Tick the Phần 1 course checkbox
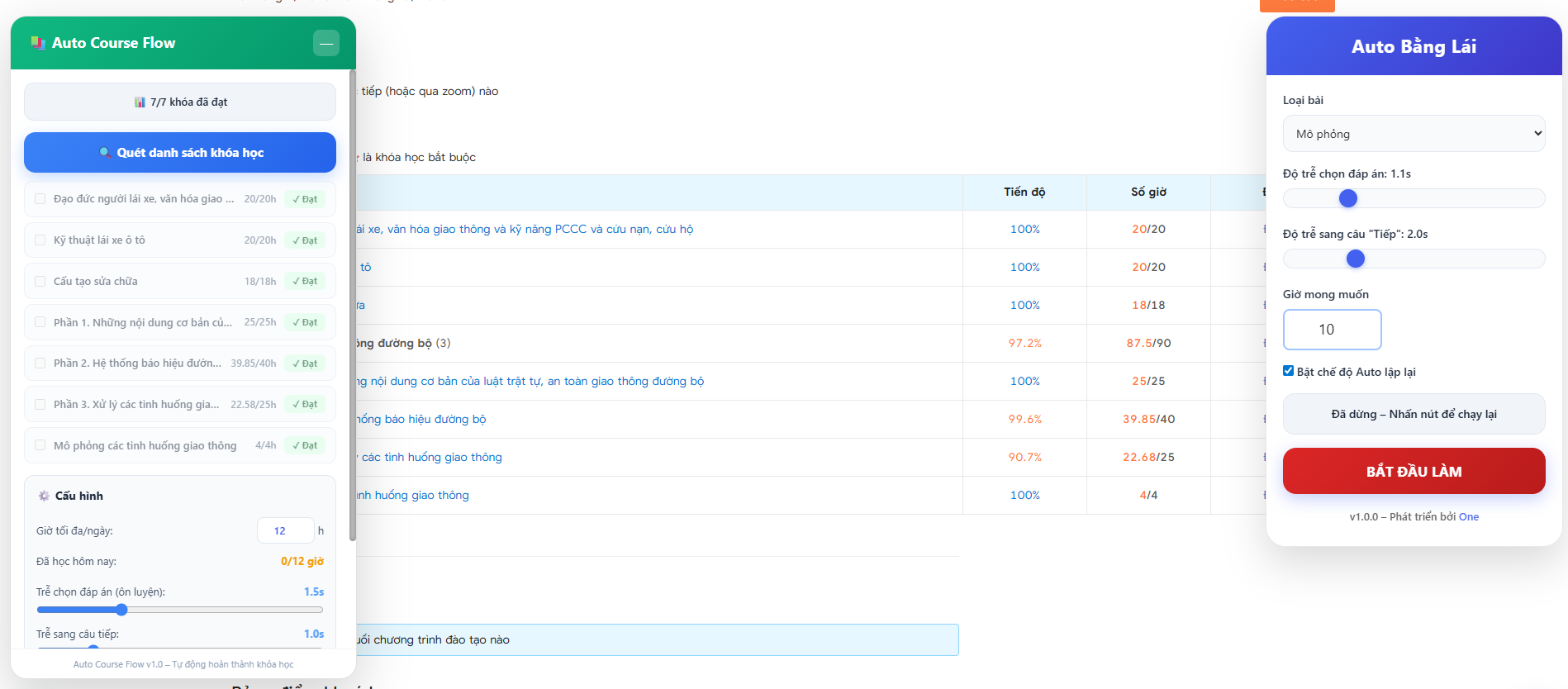 pyautogui.click(x=40, y=322)
